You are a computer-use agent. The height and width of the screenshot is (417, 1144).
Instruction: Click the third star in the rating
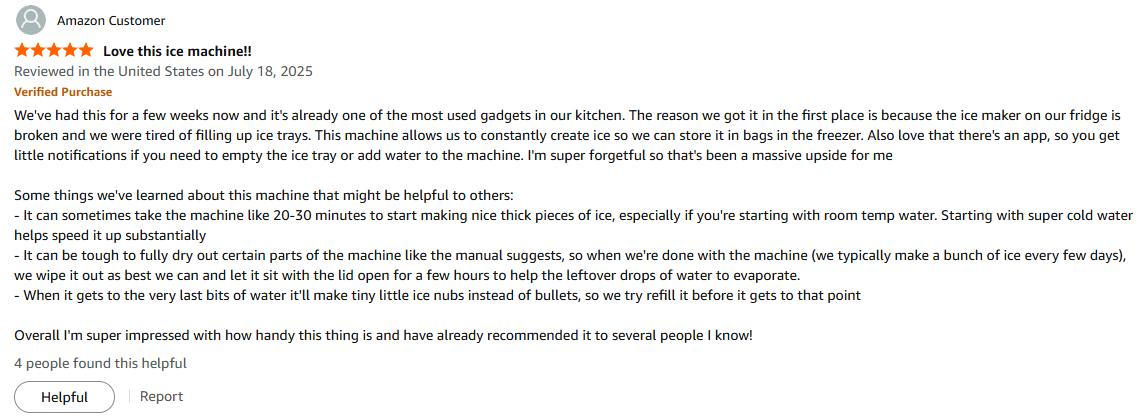[54, 50]
